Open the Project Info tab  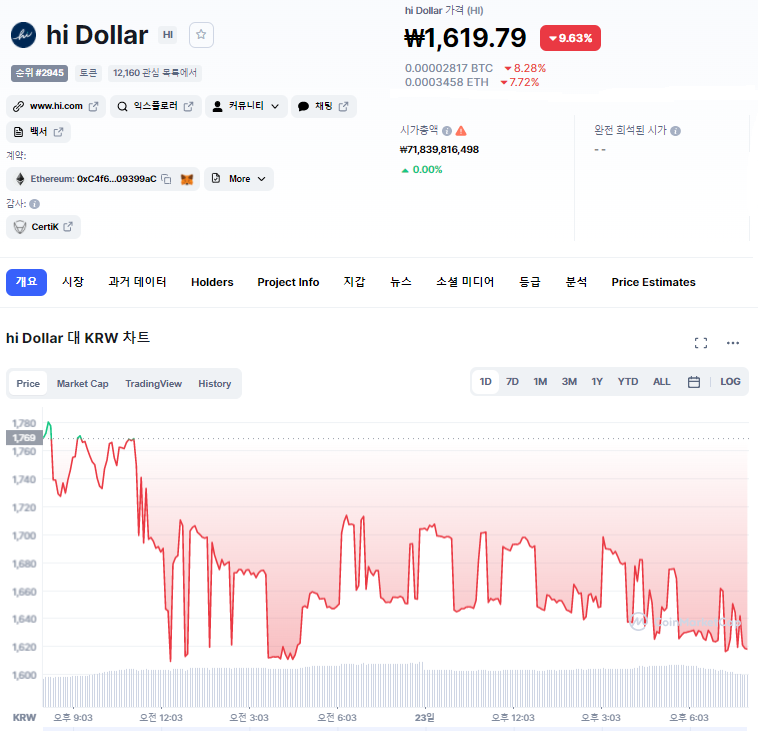click(x=288, y=282)
